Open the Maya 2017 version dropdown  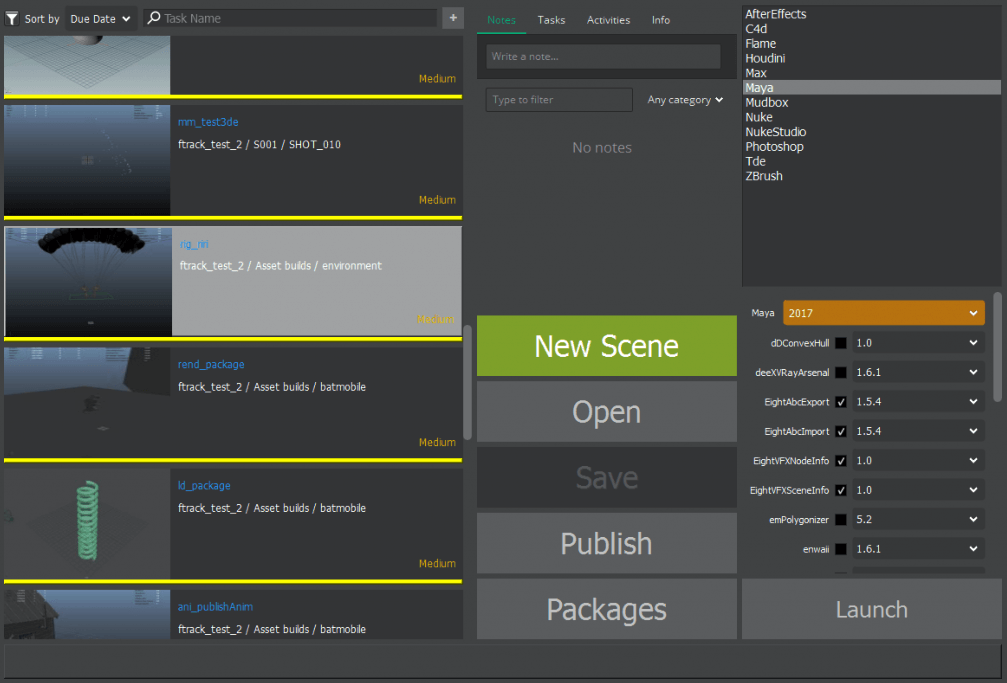(x=884, y=313)
